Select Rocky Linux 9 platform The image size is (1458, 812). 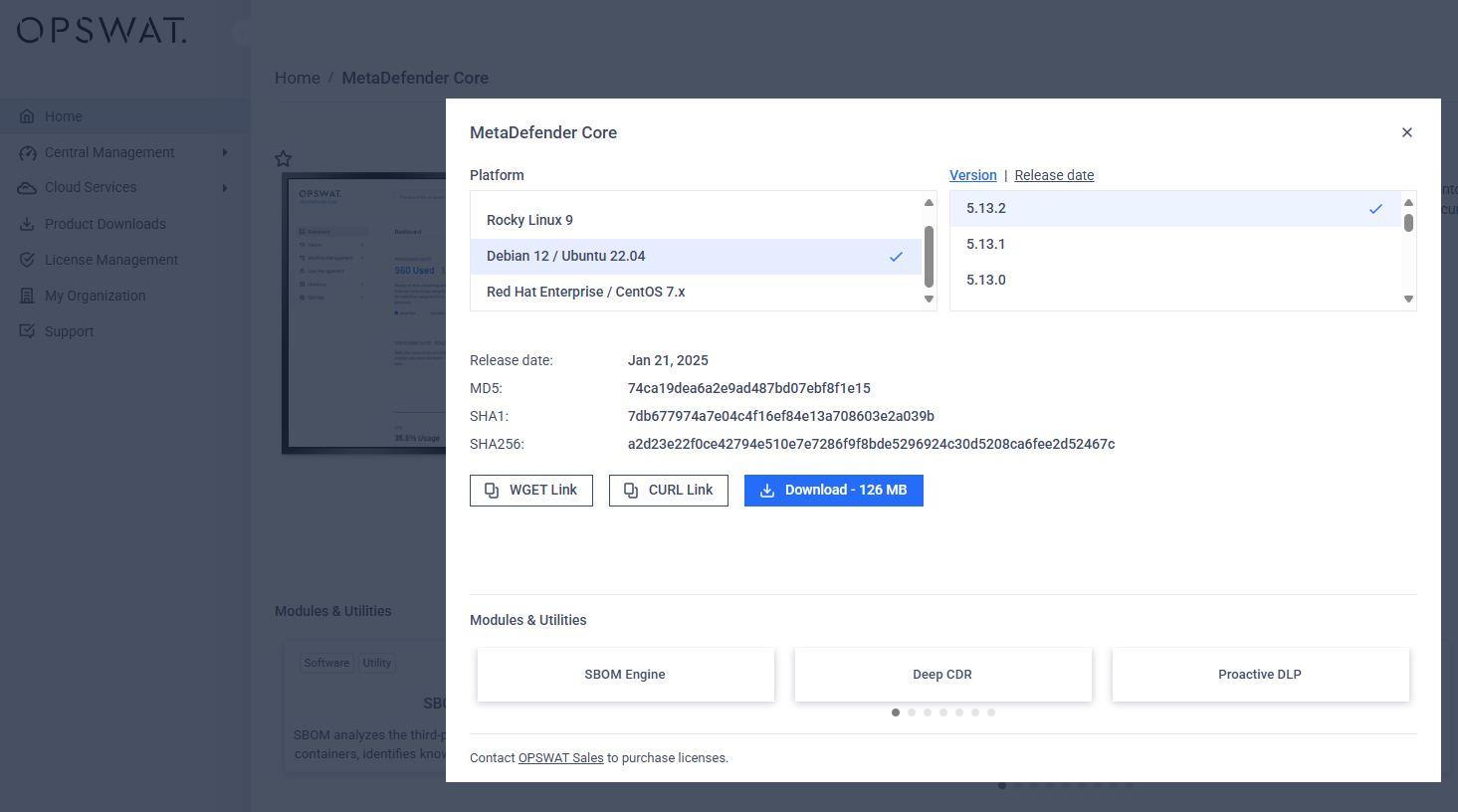696,220
